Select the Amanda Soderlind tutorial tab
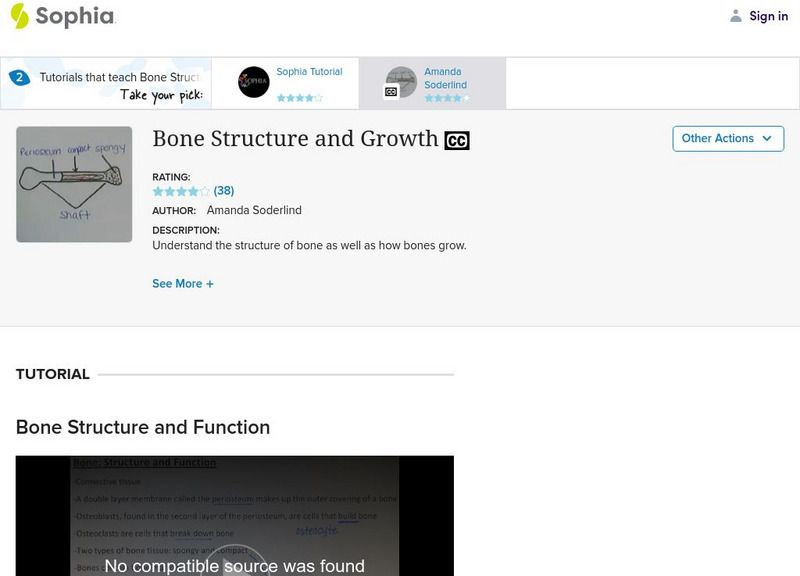 point(445,78)
